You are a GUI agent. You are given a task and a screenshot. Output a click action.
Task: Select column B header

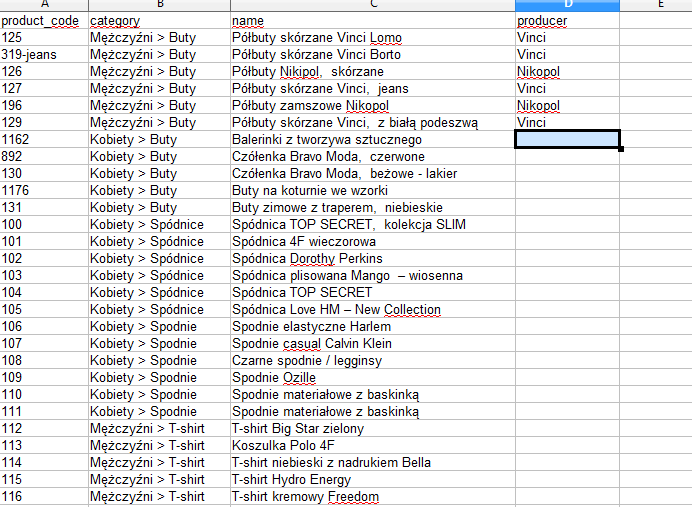pos(159,5)
